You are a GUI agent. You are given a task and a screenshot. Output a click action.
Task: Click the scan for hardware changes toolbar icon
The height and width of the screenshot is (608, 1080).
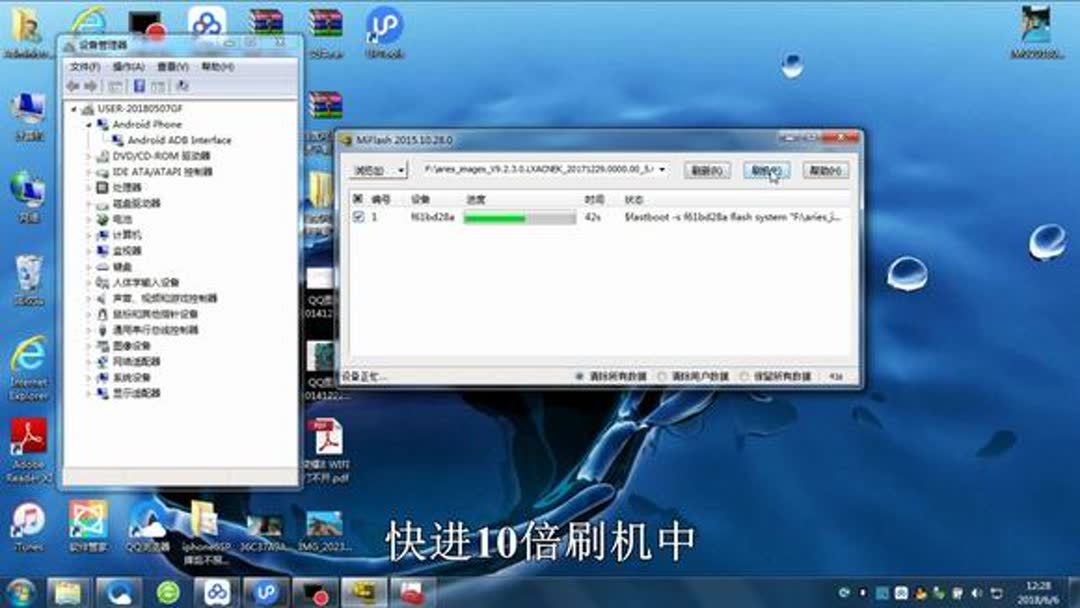pos(181,87)
